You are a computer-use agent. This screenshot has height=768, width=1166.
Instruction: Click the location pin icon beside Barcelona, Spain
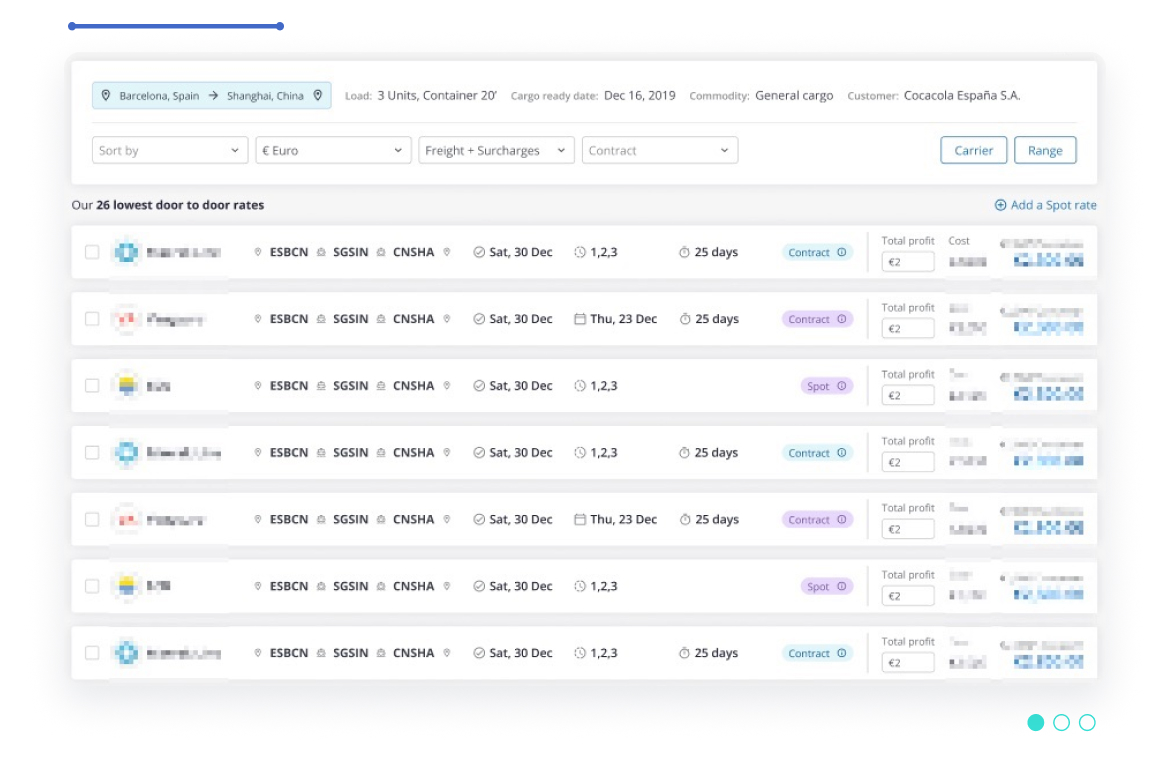pyautogui.click(x=107, y=95)
